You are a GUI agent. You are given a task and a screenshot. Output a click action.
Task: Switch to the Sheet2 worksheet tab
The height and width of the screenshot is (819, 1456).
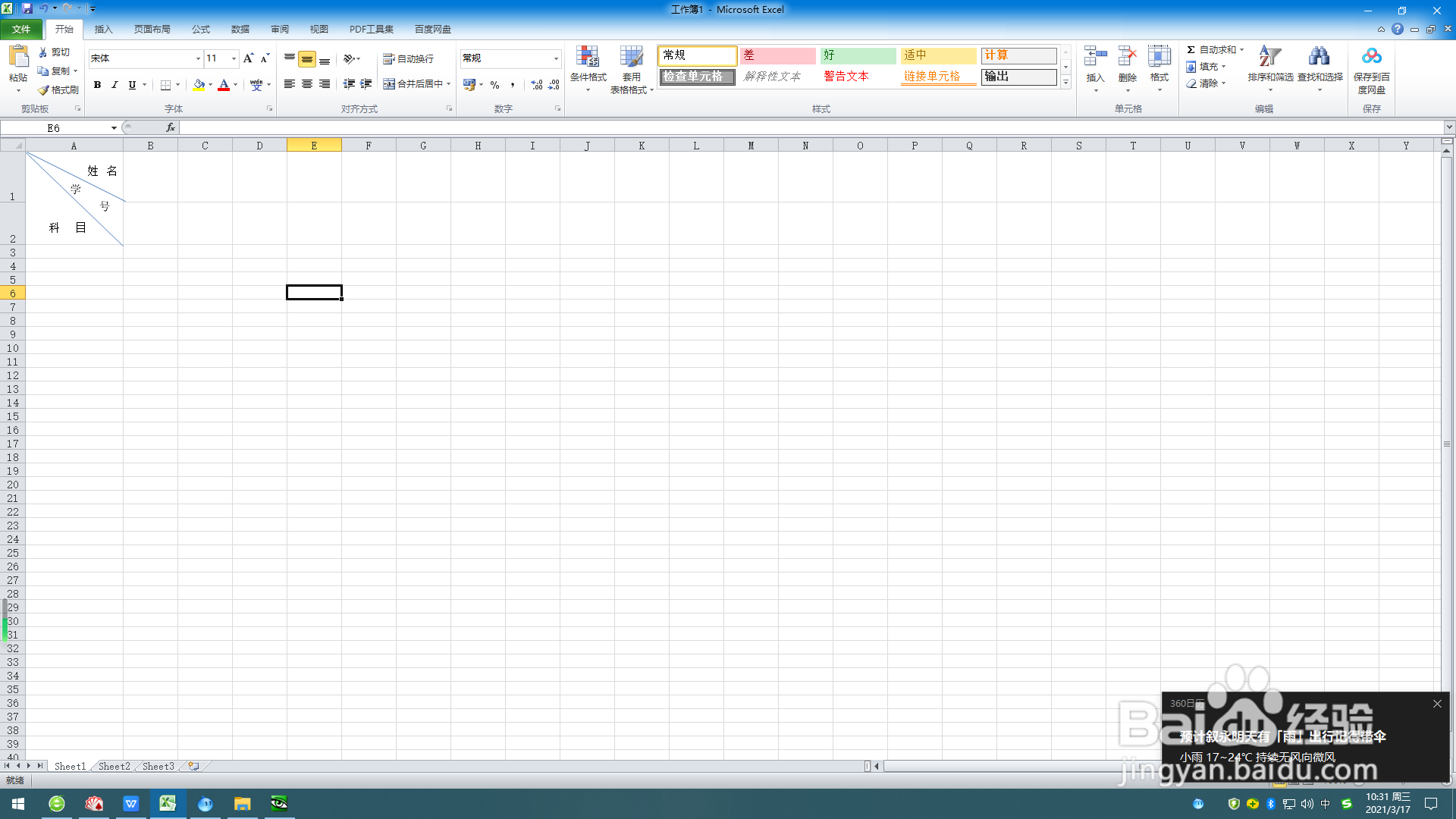[x=114, y=766]
